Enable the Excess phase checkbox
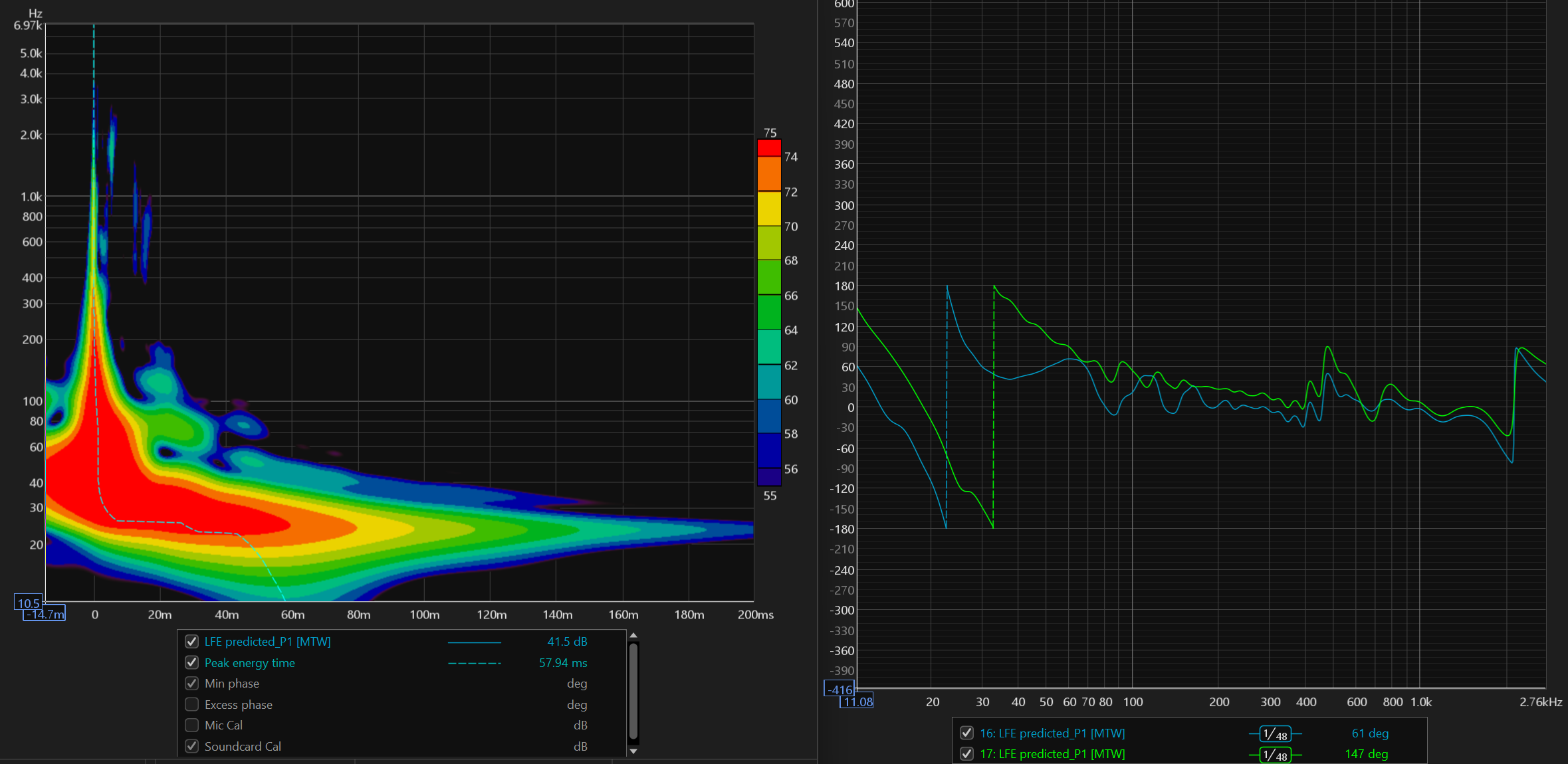This screenshot has width=1568, height=764. (192, 704)
